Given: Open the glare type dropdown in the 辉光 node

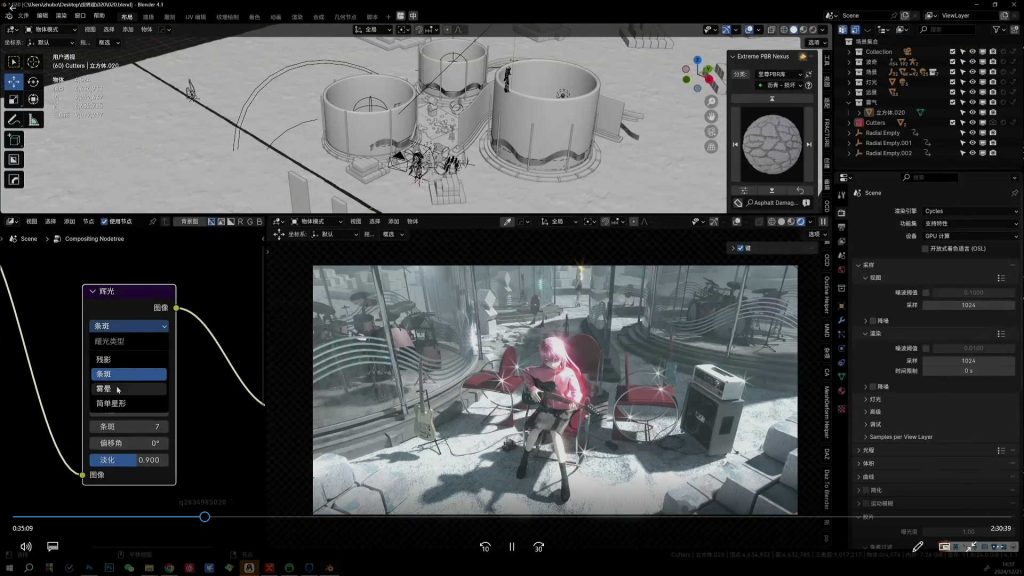Looking at the screenshot, I should tap(127, 326).
